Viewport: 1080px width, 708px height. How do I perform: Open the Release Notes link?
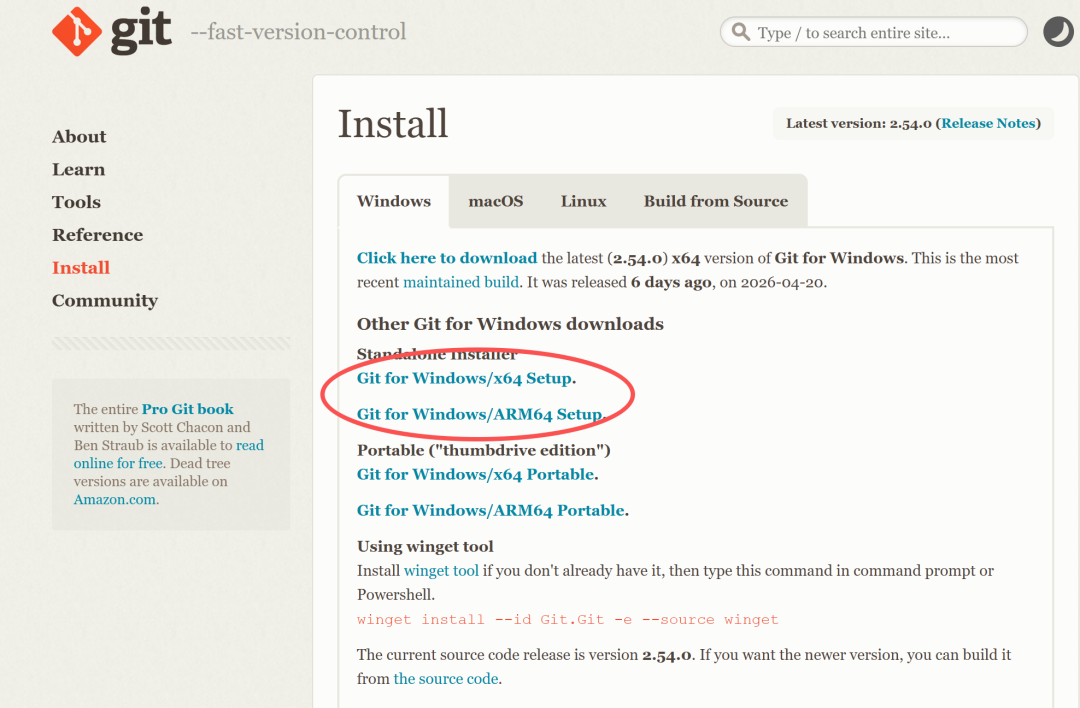988,123
